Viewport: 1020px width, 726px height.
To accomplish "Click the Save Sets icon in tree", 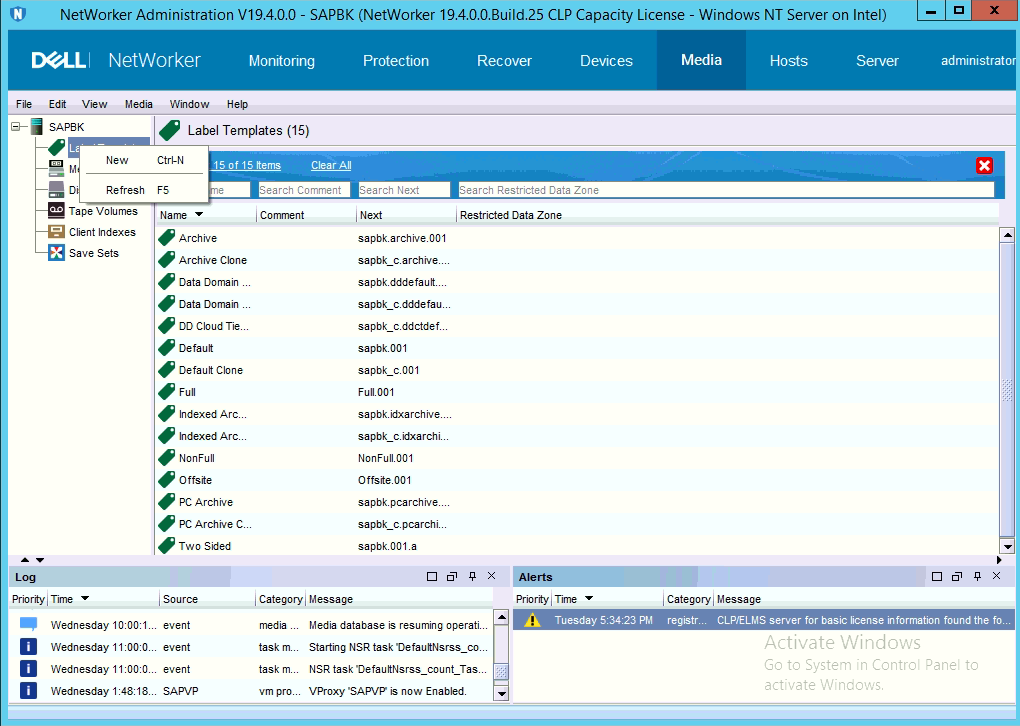I will 56,253.
